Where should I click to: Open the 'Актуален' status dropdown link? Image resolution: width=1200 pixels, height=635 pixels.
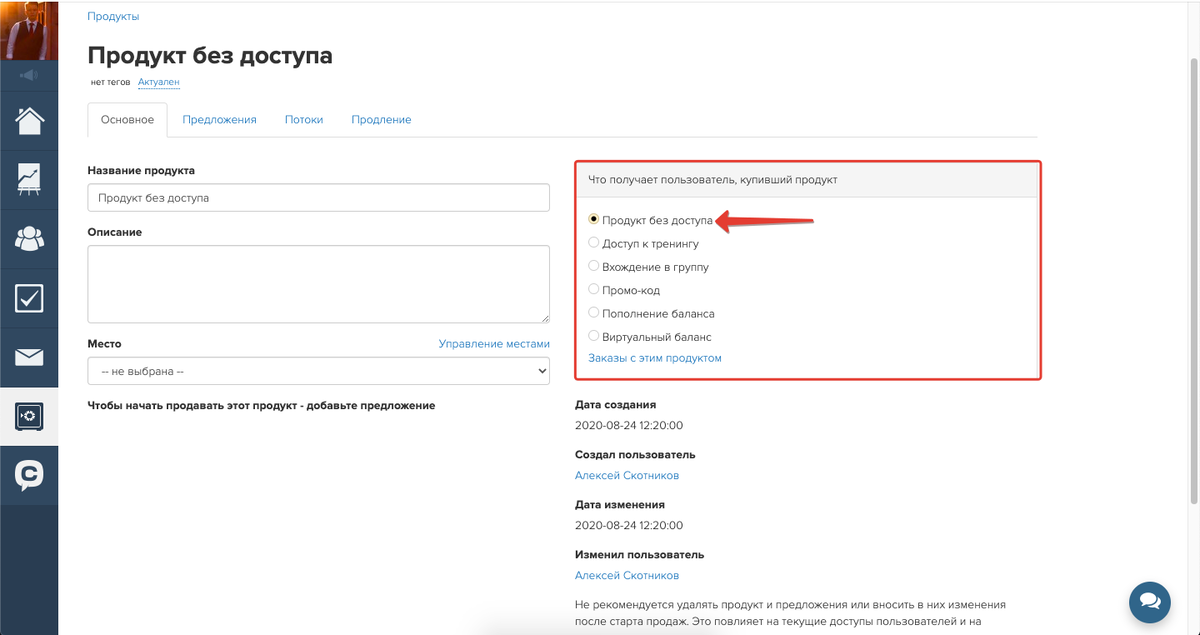159,82
